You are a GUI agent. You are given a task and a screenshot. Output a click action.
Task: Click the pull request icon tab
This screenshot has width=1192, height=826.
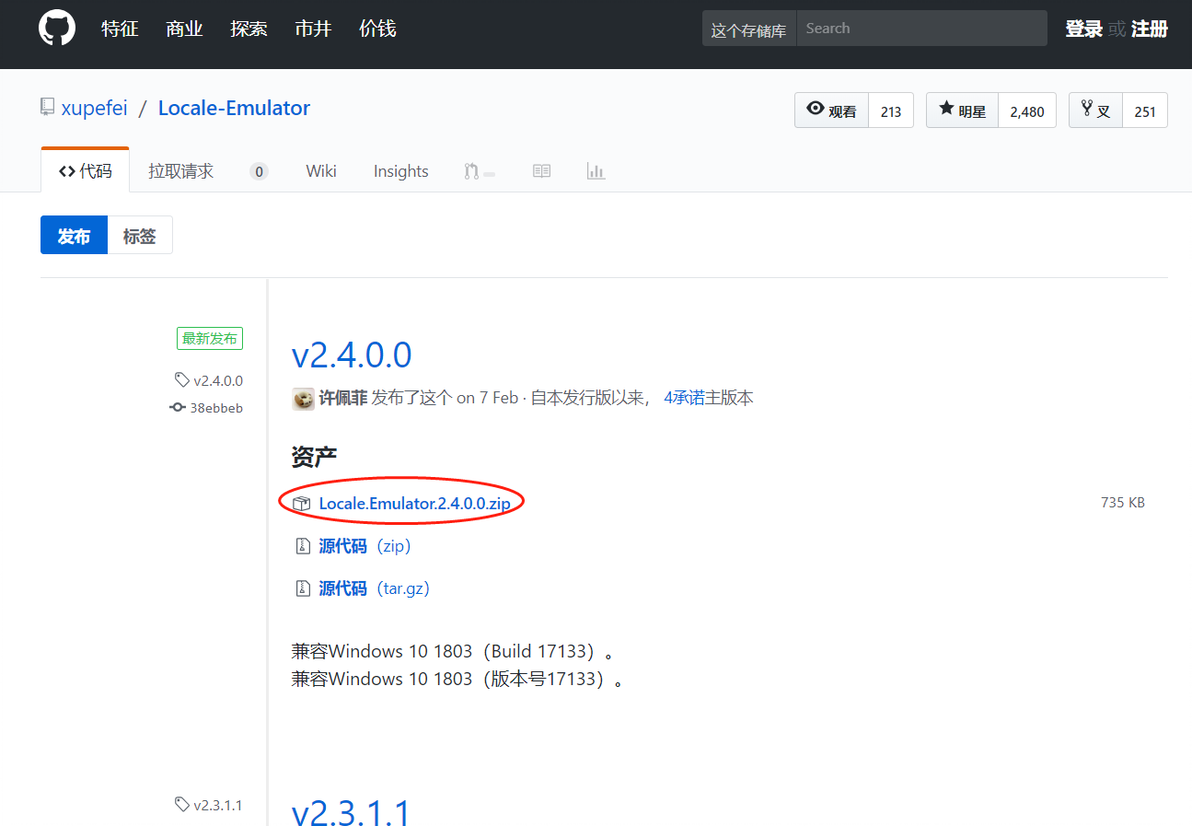(479, 172)
